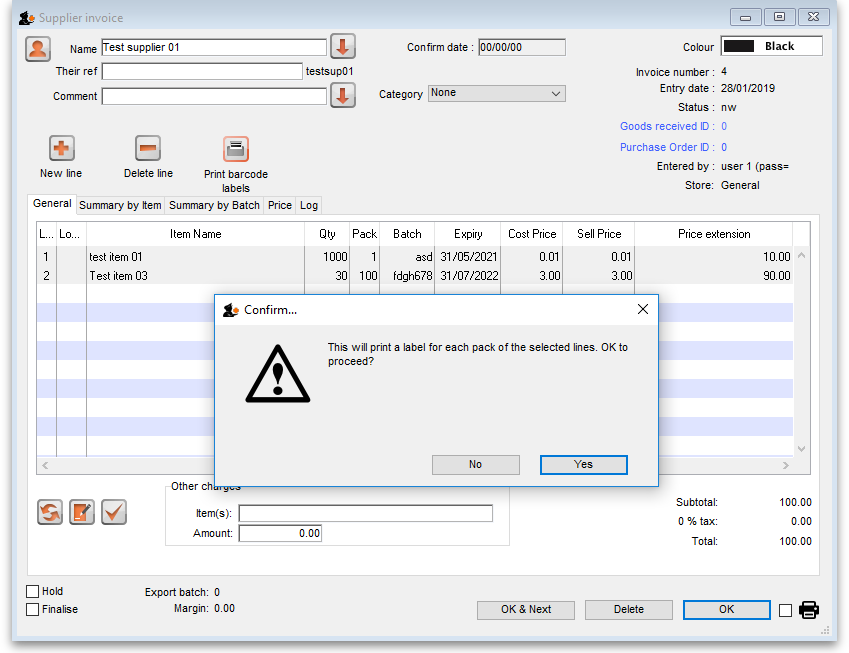The height and width of the screenshot is (653, 849).
Task: Switch to Summary by Batch tab
Action: (214, 205)
